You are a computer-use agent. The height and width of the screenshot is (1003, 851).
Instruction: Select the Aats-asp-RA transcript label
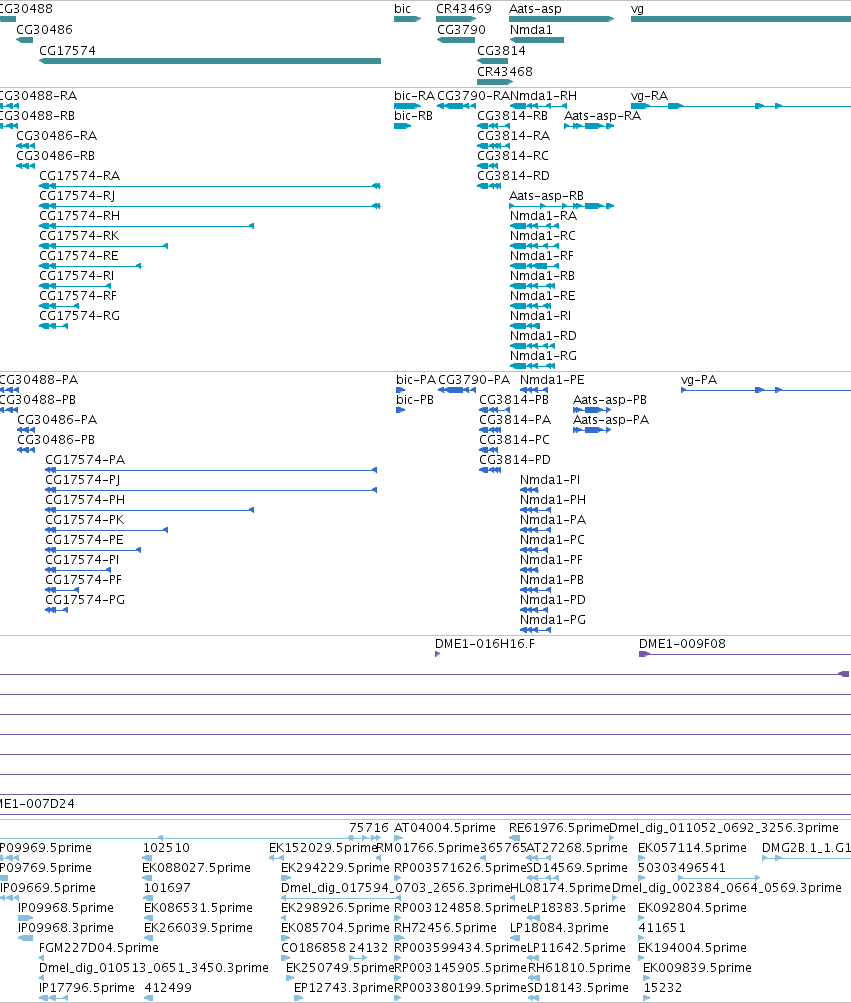coord(602,116)
